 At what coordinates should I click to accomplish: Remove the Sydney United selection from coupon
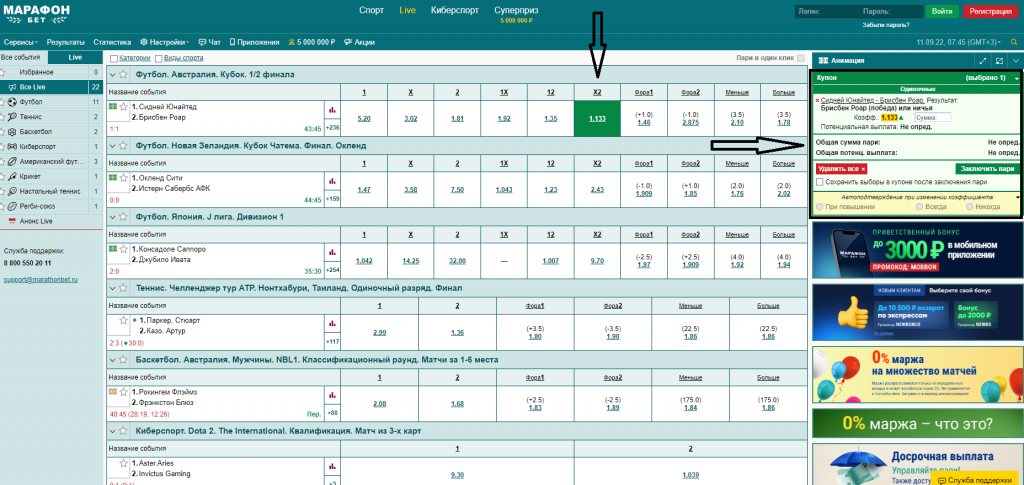[817, 100]
